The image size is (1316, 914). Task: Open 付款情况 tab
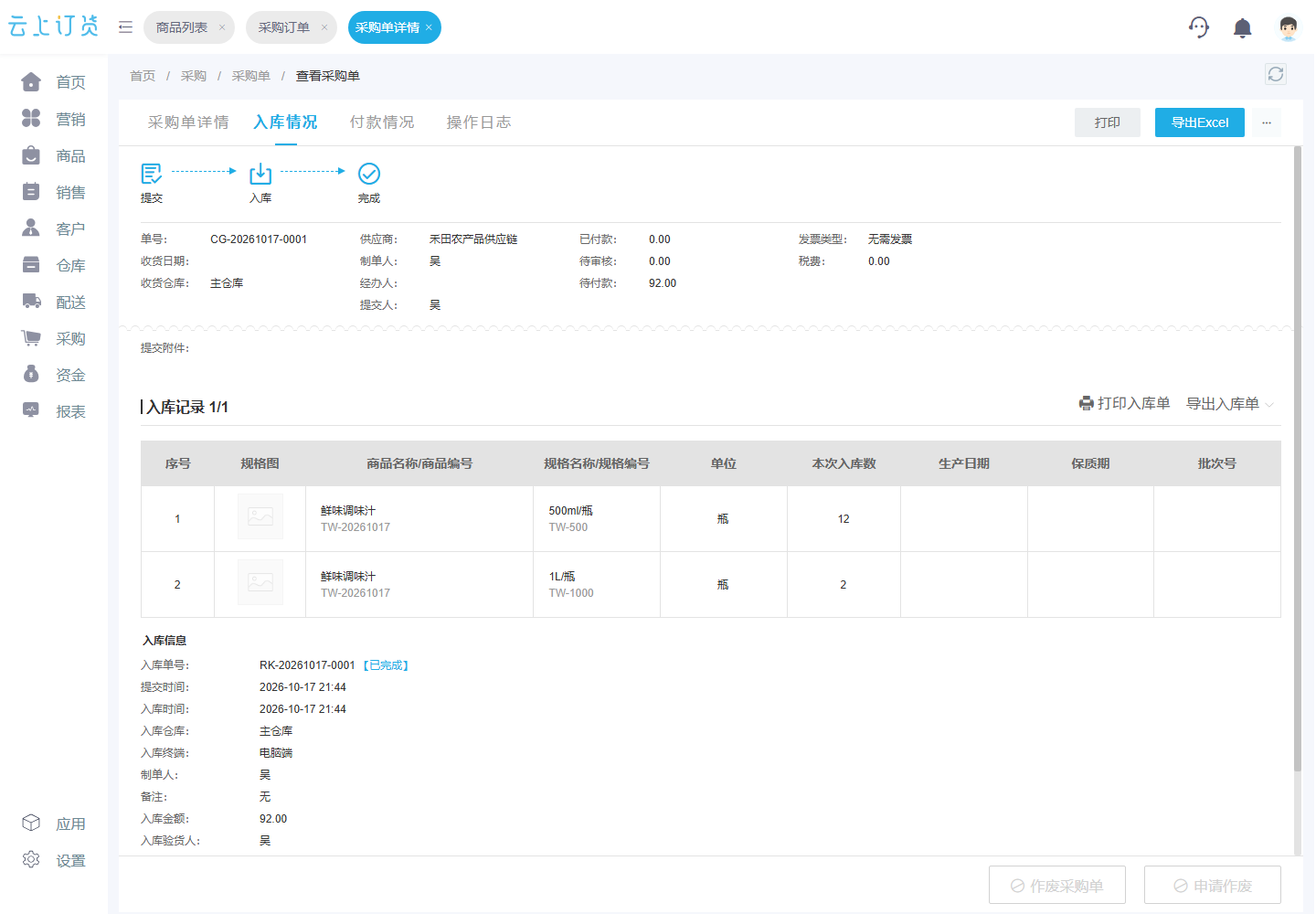coord(382,122)
